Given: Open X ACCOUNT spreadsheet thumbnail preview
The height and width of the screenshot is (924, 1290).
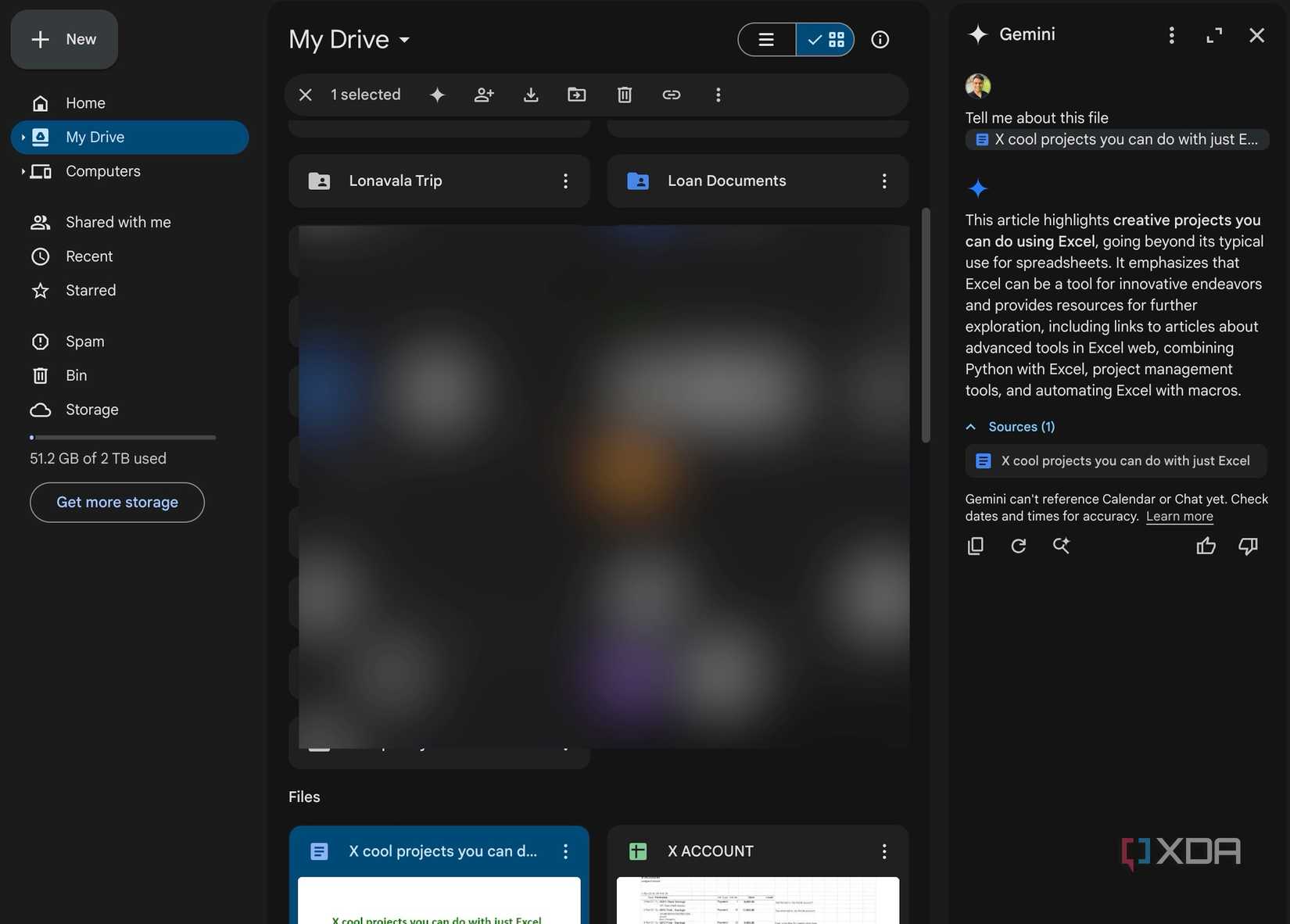Looking at the screenshot, I should coord(758,901).
